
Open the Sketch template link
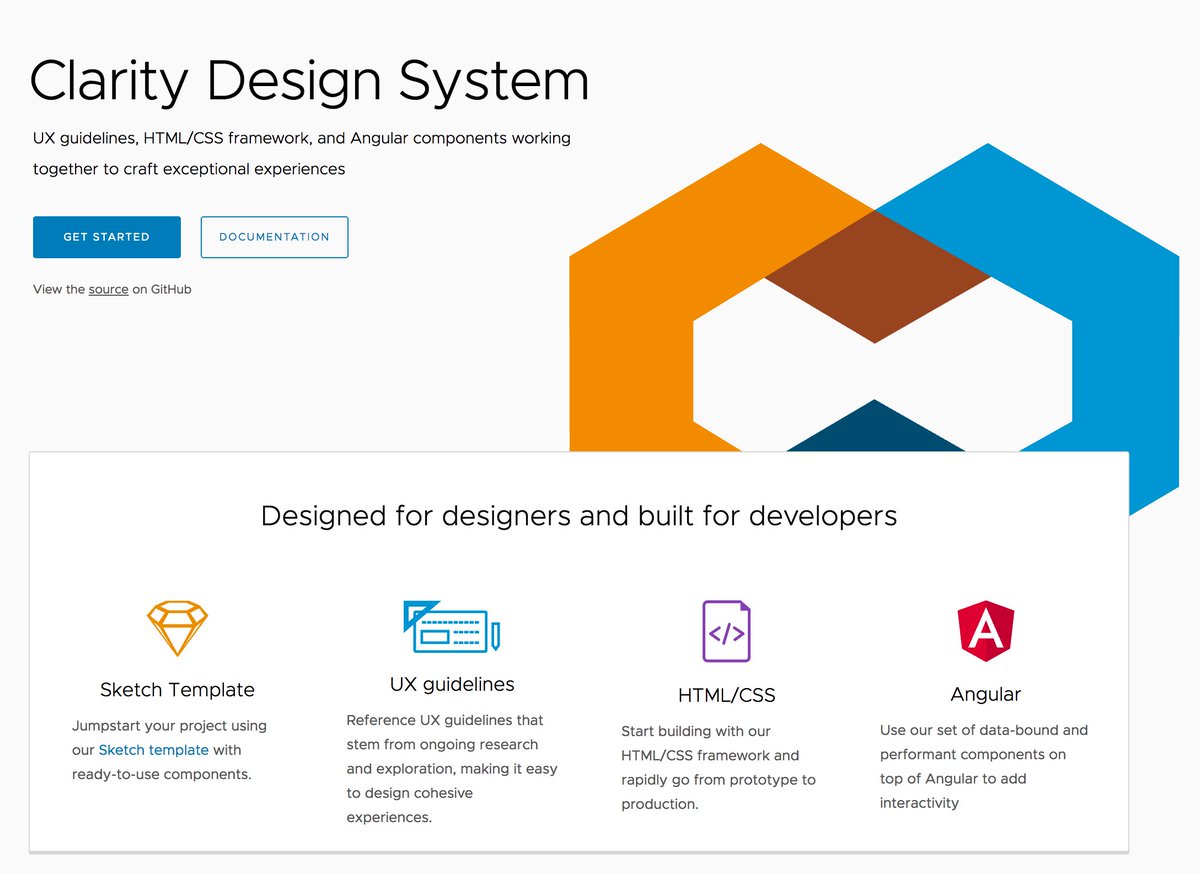click(153, 750)
